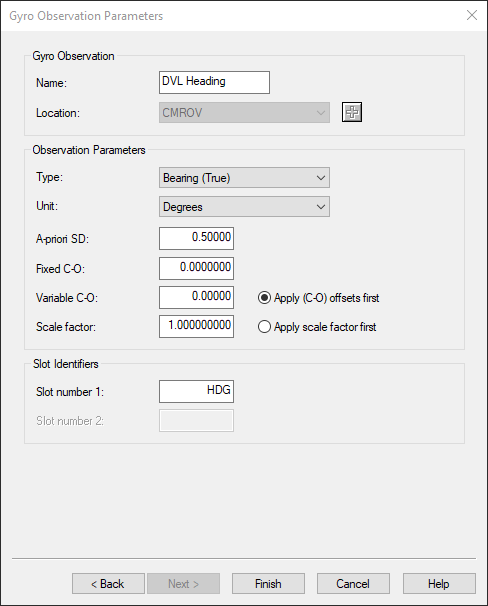Viewport: 488px width, 606px height.
Task: Click the greyed-out Next button
Action: pyautogui.click(x=184, y=584)
